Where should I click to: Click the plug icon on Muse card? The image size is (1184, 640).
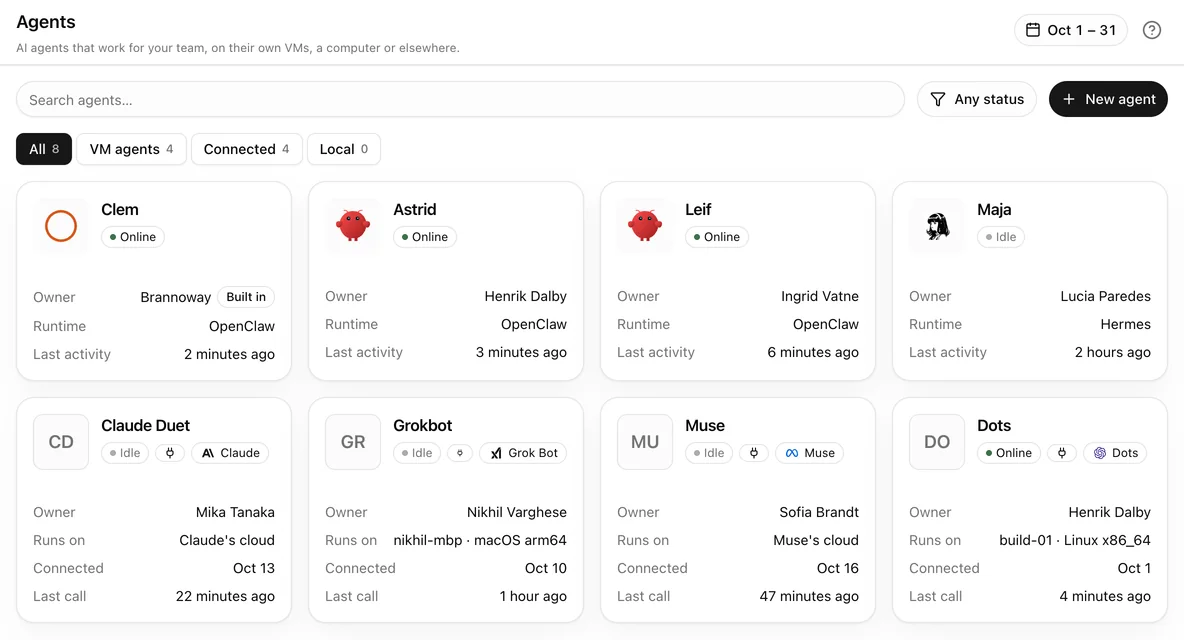pos(754,453)
